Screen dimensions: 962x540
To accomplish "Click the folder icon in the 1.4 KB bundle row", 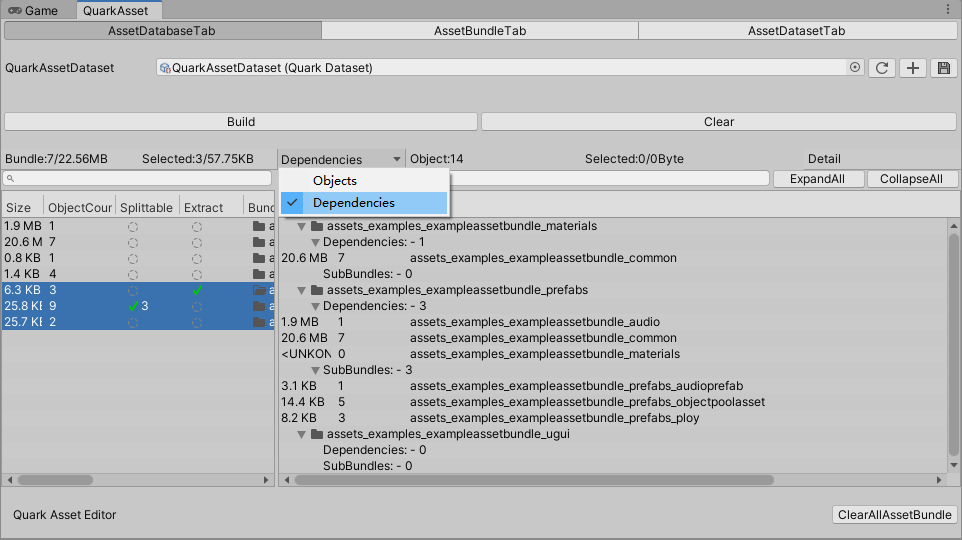I will (x=259, y=274).
